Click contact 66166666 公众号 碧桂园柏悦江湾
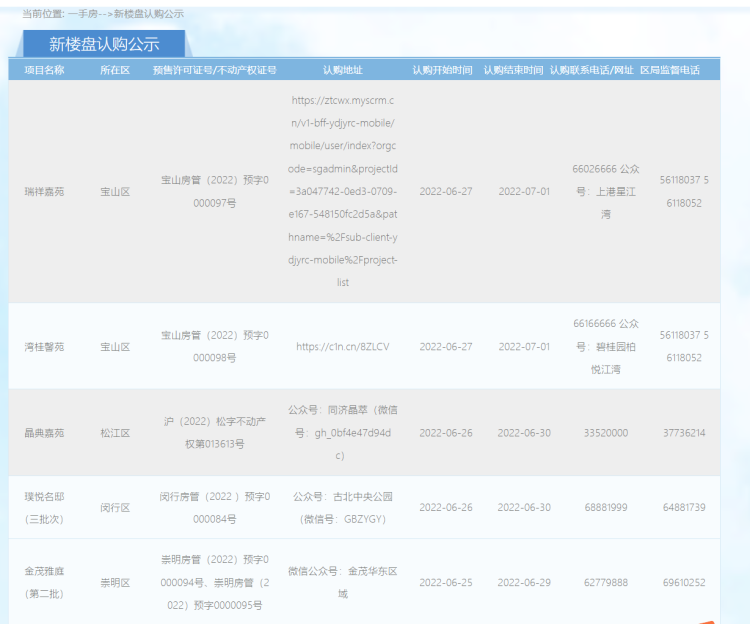Screen dimensions: 750x624 pyautogui.click(x=606, y=347)
